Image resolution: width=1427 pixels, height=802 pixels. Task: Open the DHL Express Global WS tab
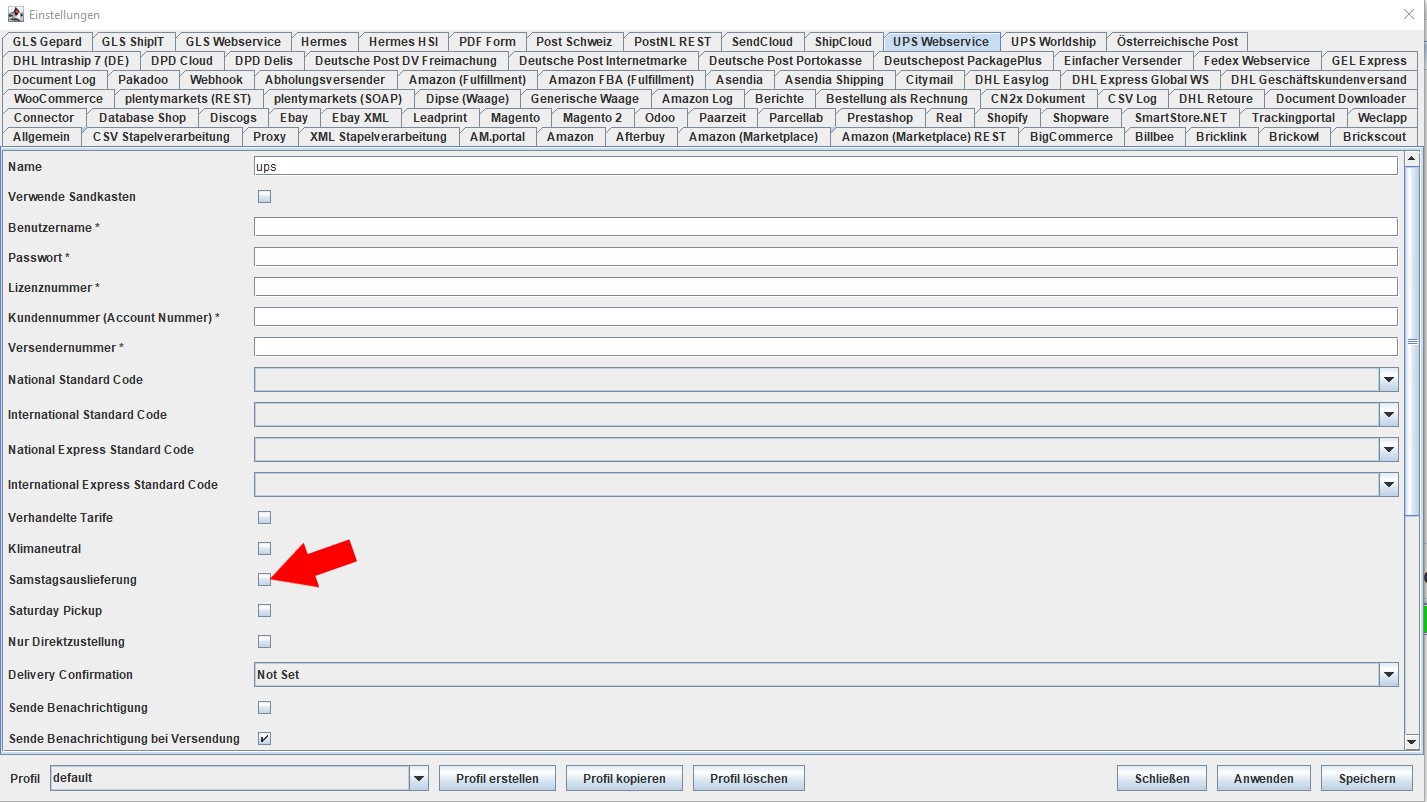click(x=1140, y=80)
